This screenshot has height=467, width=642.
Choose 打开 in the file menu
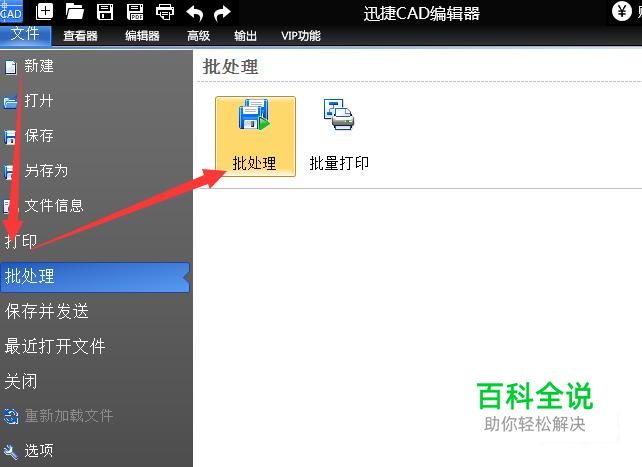coord(39,101)
